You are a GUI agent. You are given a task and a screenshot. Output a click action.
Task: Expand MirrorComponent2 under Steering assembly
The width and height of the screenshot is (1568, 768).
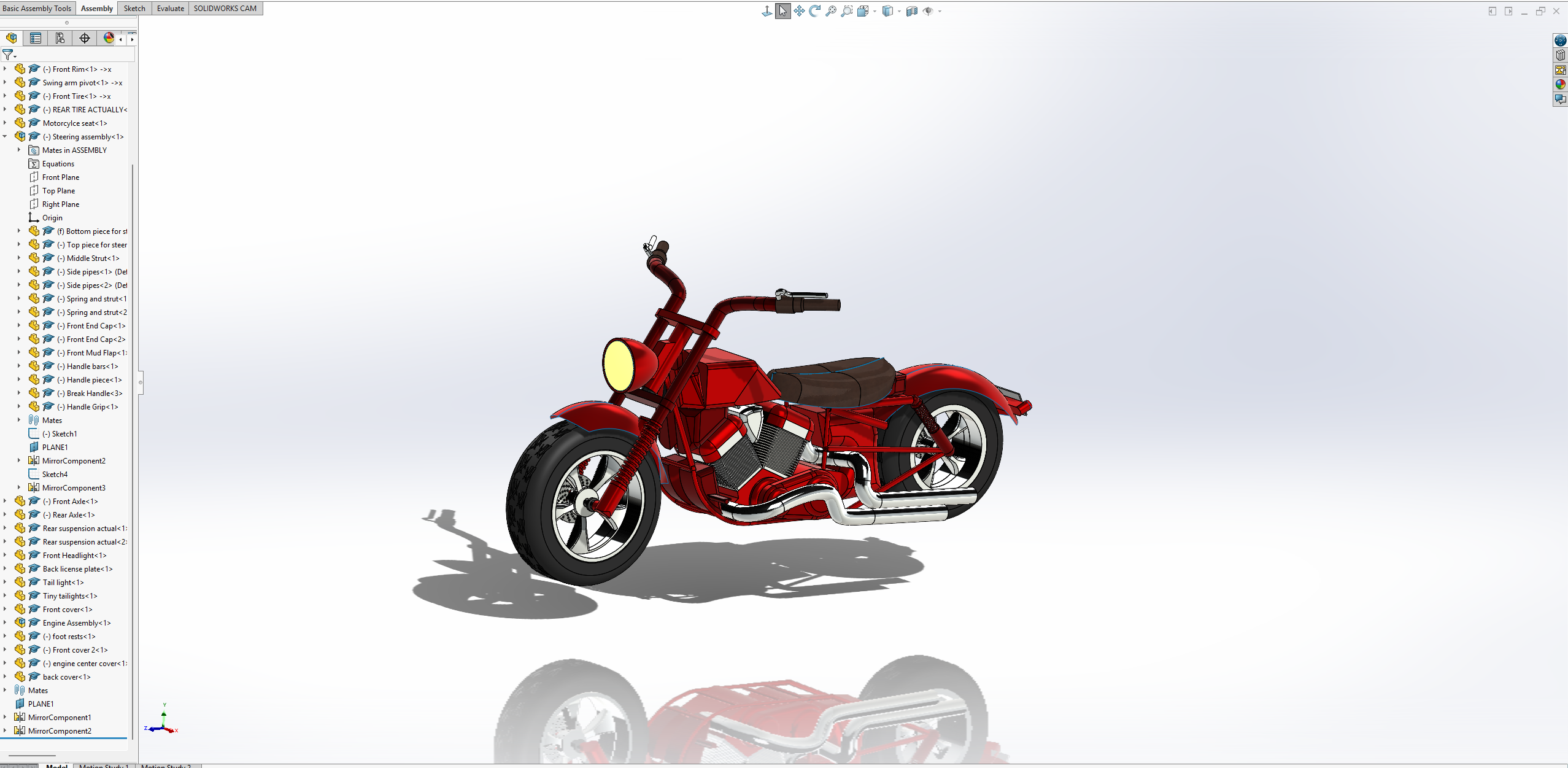click(x=19, y=460)
